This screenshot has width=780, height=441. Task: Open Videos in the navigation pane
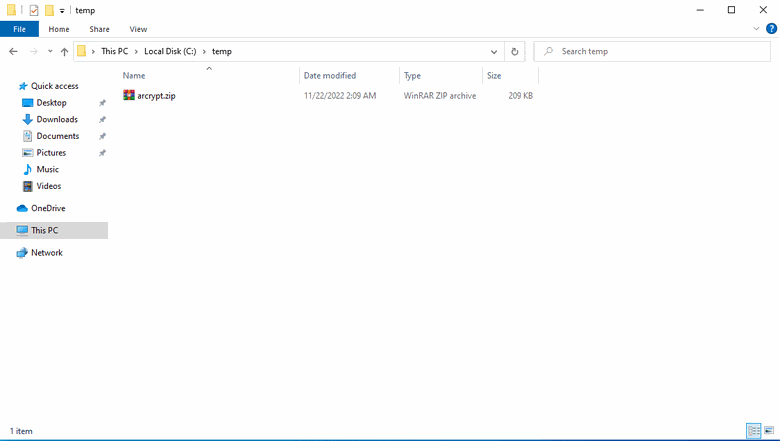(49, 186)
